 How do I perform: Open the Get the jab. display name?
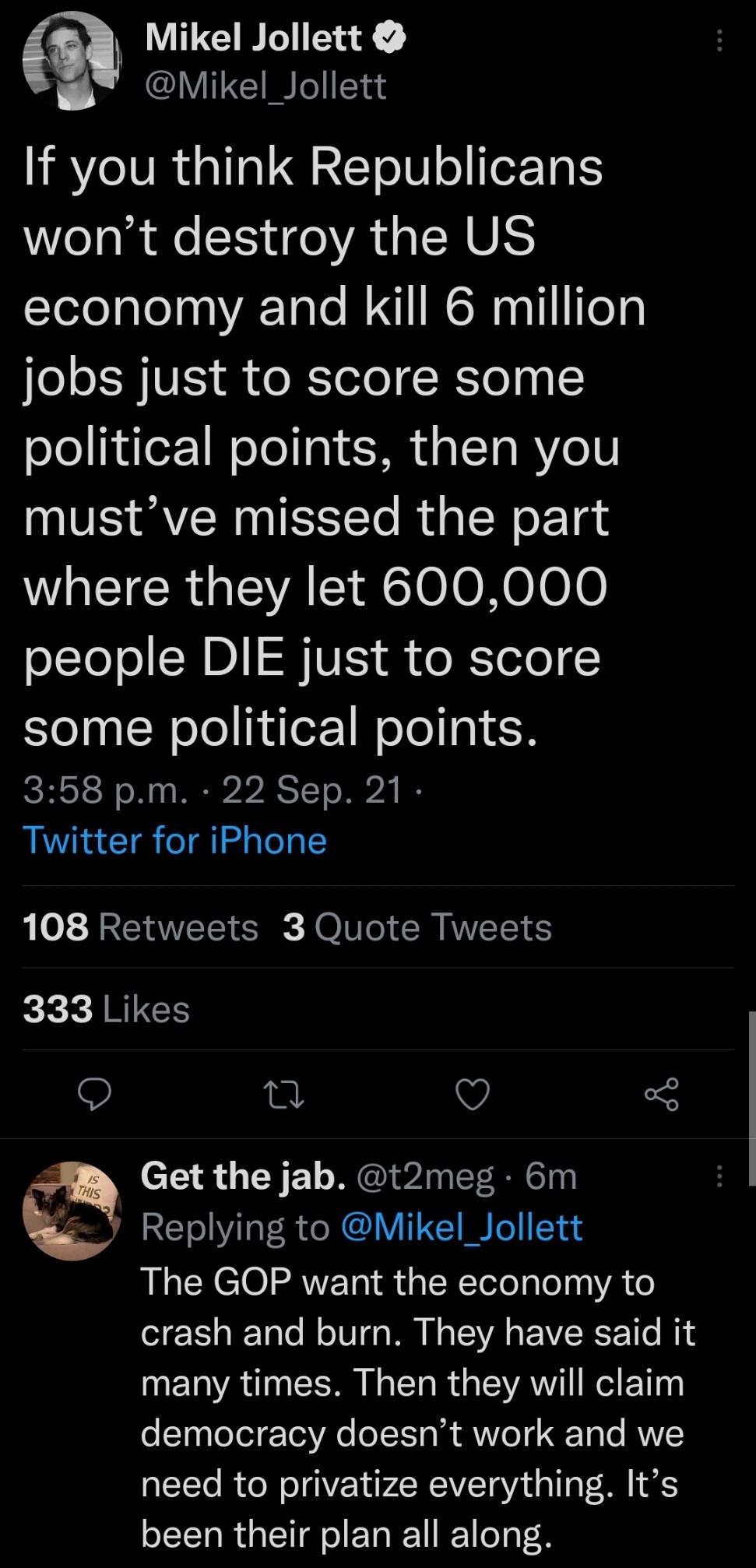point(243,1176)
